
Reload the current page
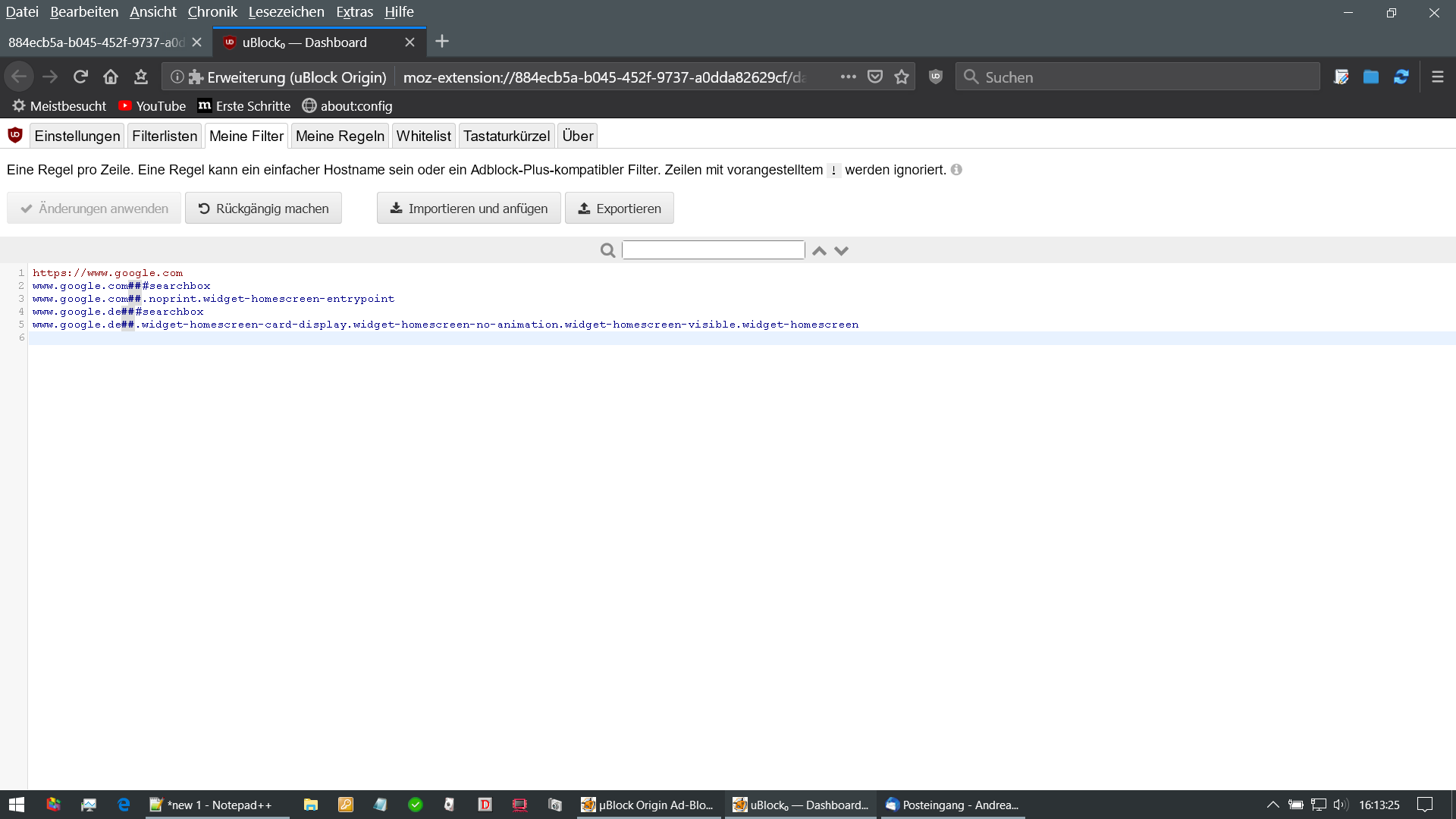[80, 77]
